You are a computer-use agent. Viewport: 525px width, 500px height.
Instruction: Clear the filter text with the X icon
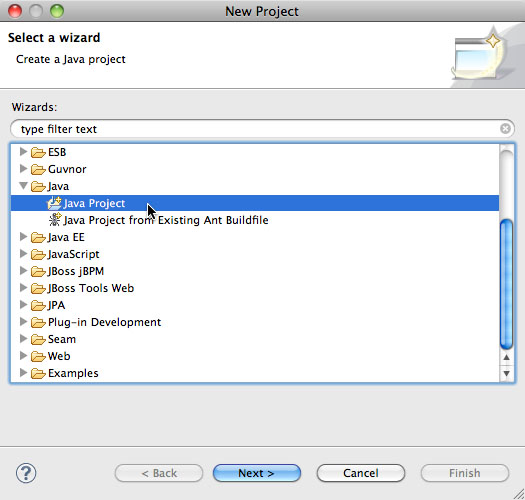coord(505,129)
